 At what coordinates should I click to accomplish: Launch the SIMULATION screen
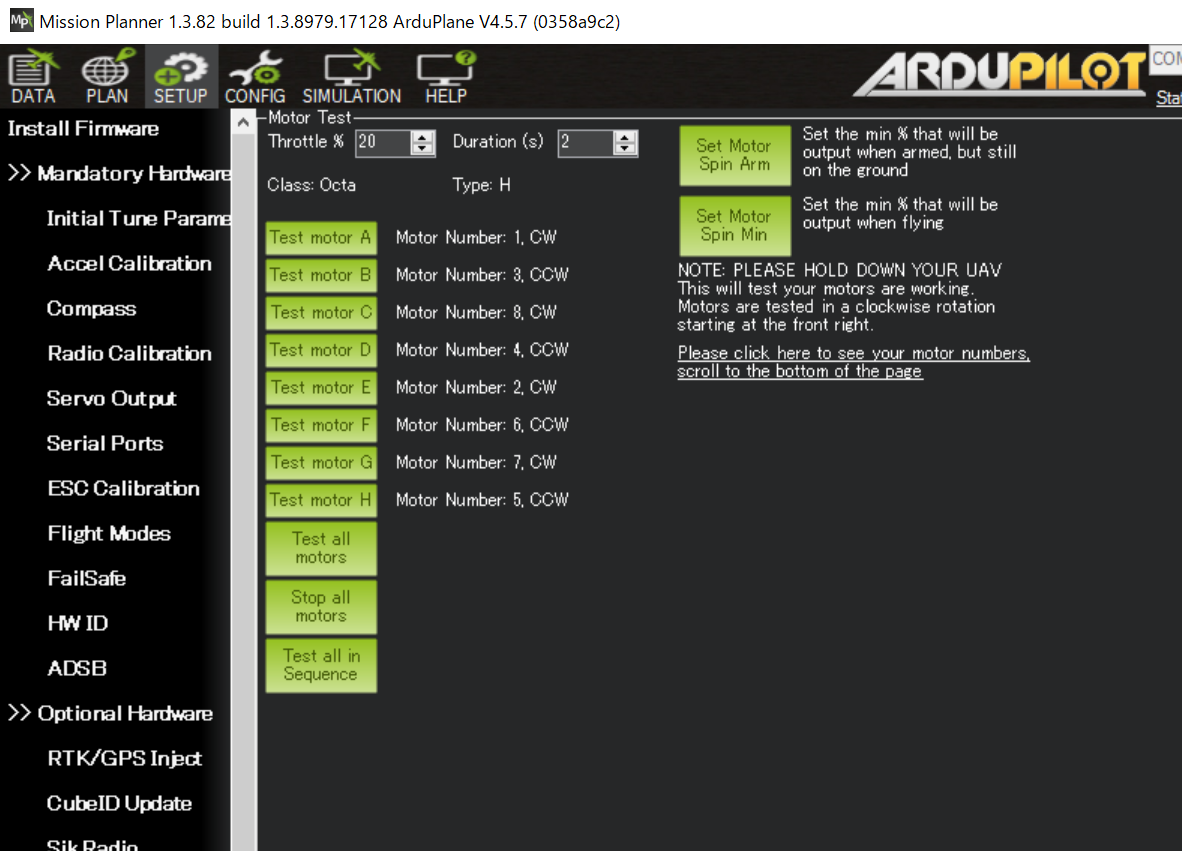click(352, 75)
